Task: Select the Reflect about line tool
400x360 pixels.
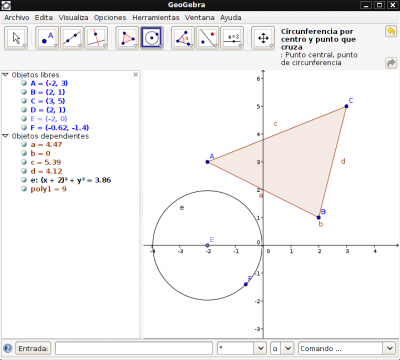Action: click(207, 38)
